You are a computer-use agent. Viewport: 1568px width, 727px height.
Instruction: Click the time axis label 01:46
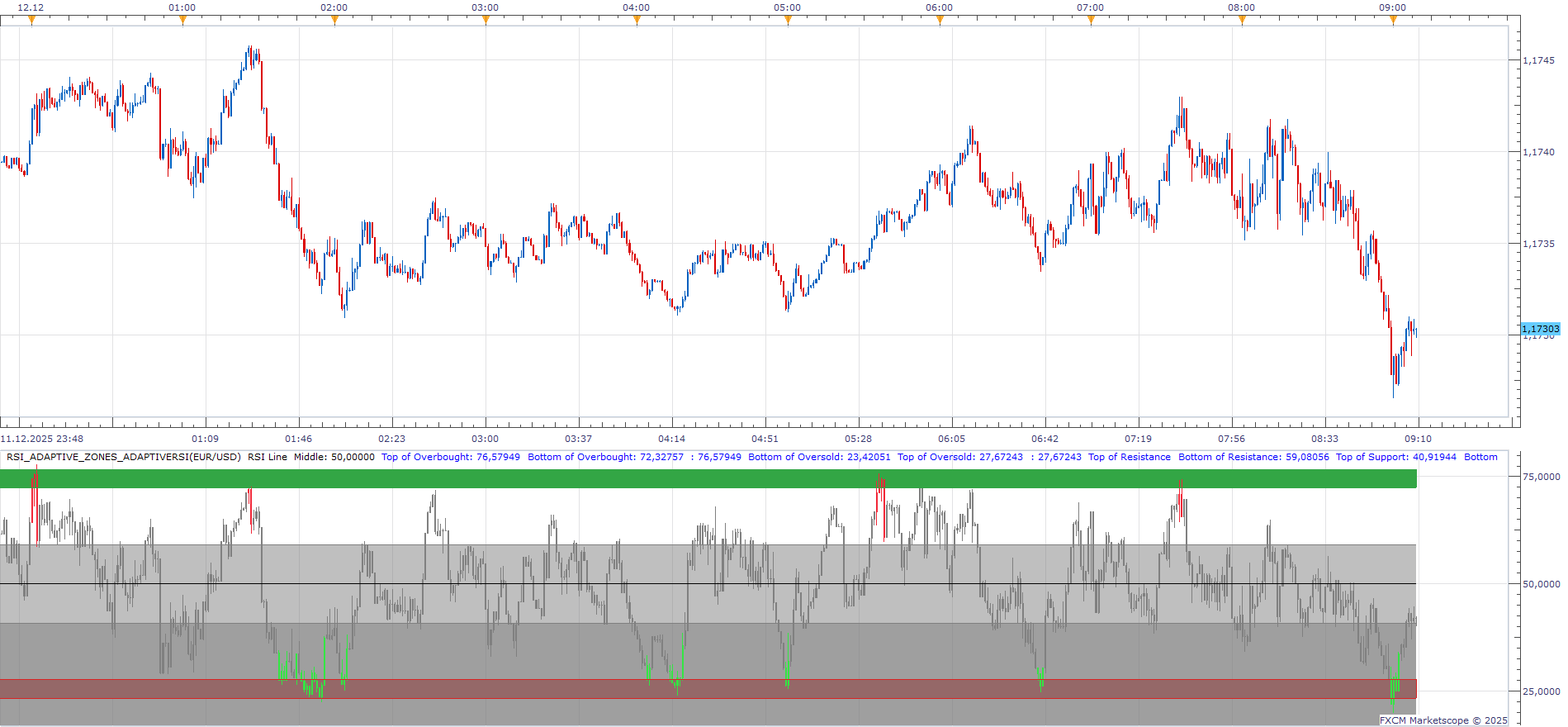point(299,439)
